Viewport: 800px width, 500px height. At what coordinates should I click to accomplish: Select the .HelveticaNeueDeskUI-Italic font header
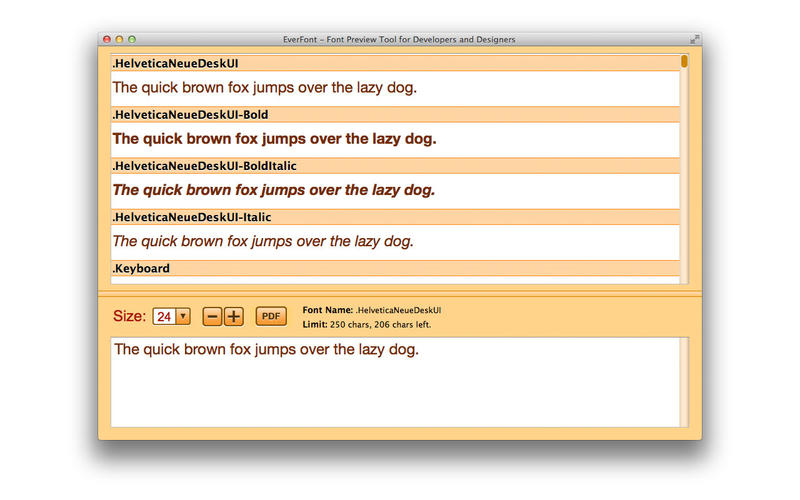click(x=395, y=217)
